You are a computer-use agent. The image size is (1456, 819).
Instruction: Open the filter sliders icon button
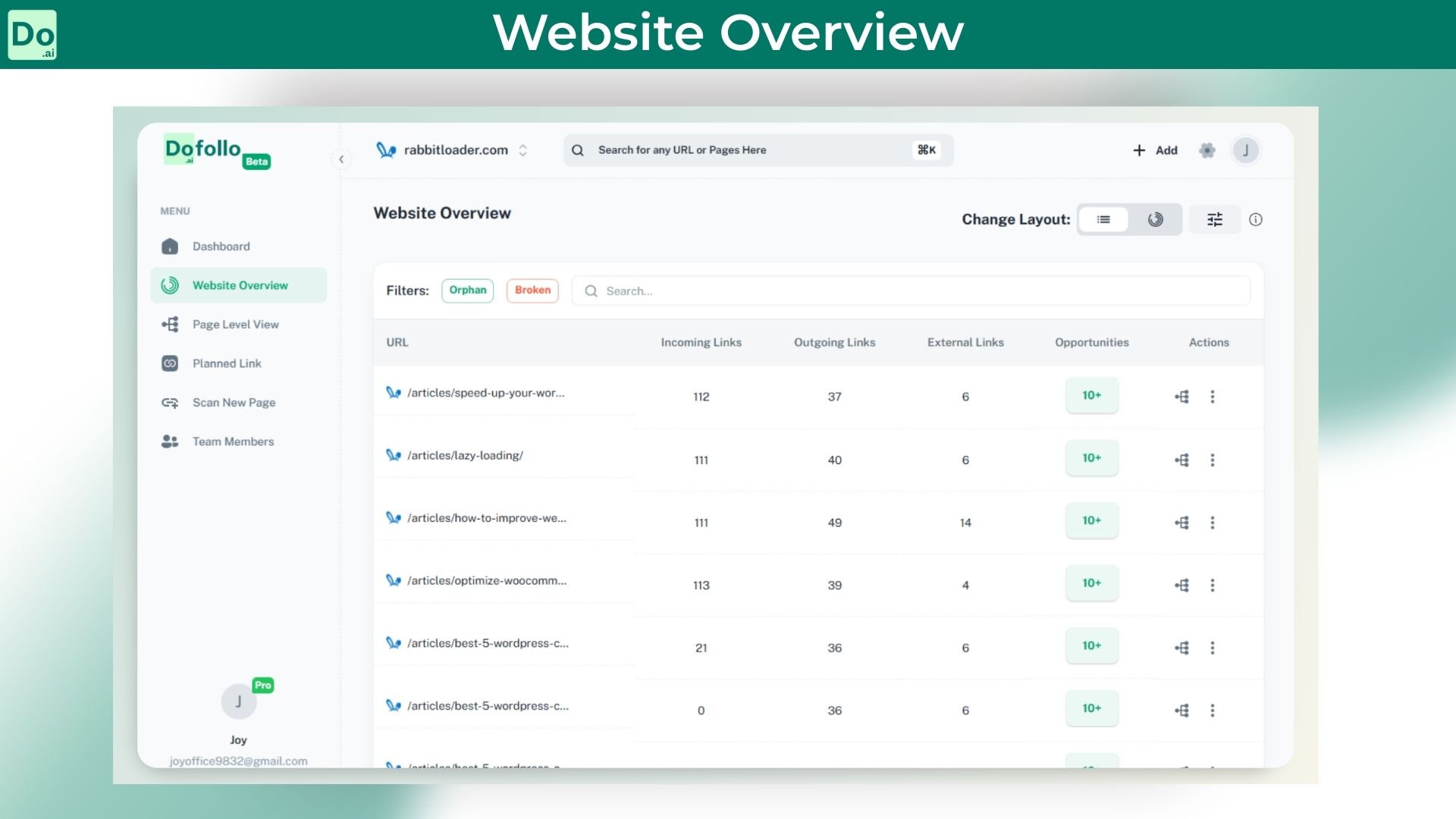pos(1215,219)
